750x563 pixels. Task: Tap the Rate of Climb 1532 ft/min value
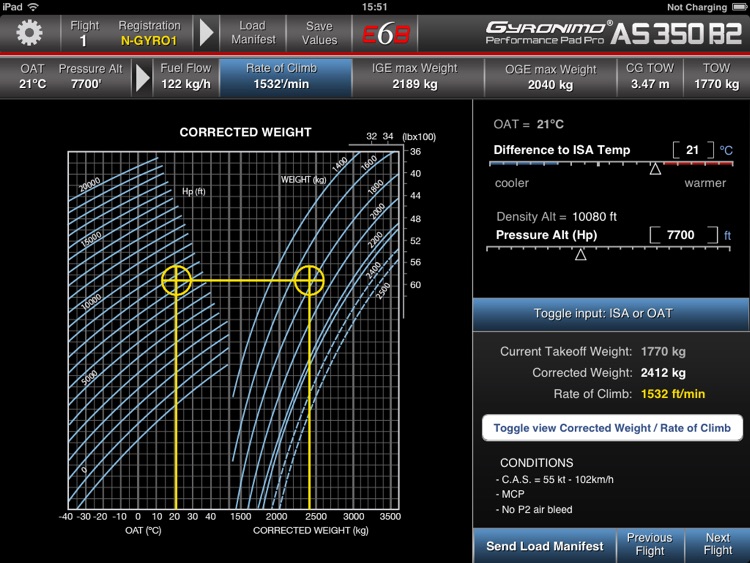[673, 394]
